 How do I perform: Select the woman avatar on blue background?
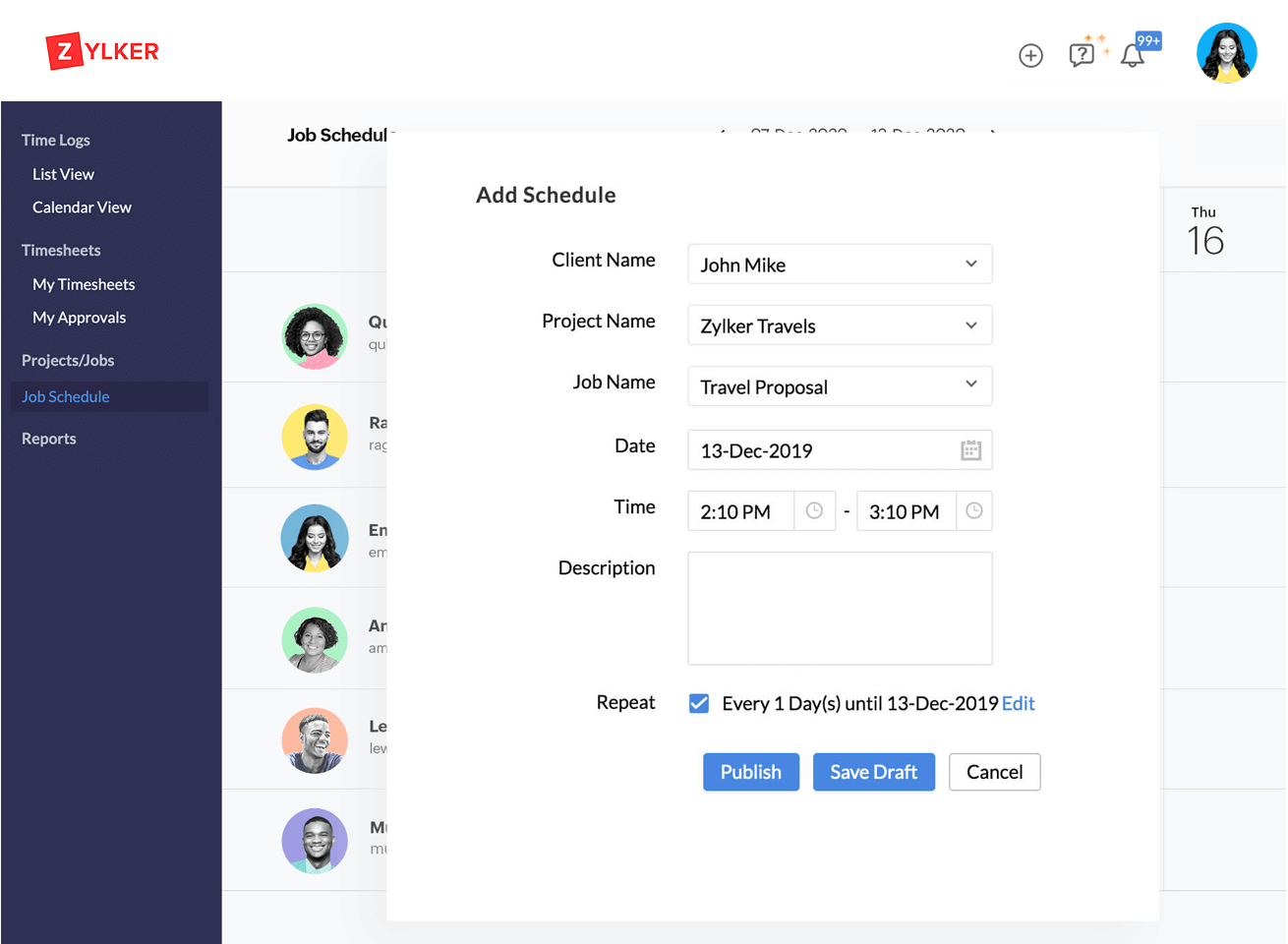click(315, 538)
